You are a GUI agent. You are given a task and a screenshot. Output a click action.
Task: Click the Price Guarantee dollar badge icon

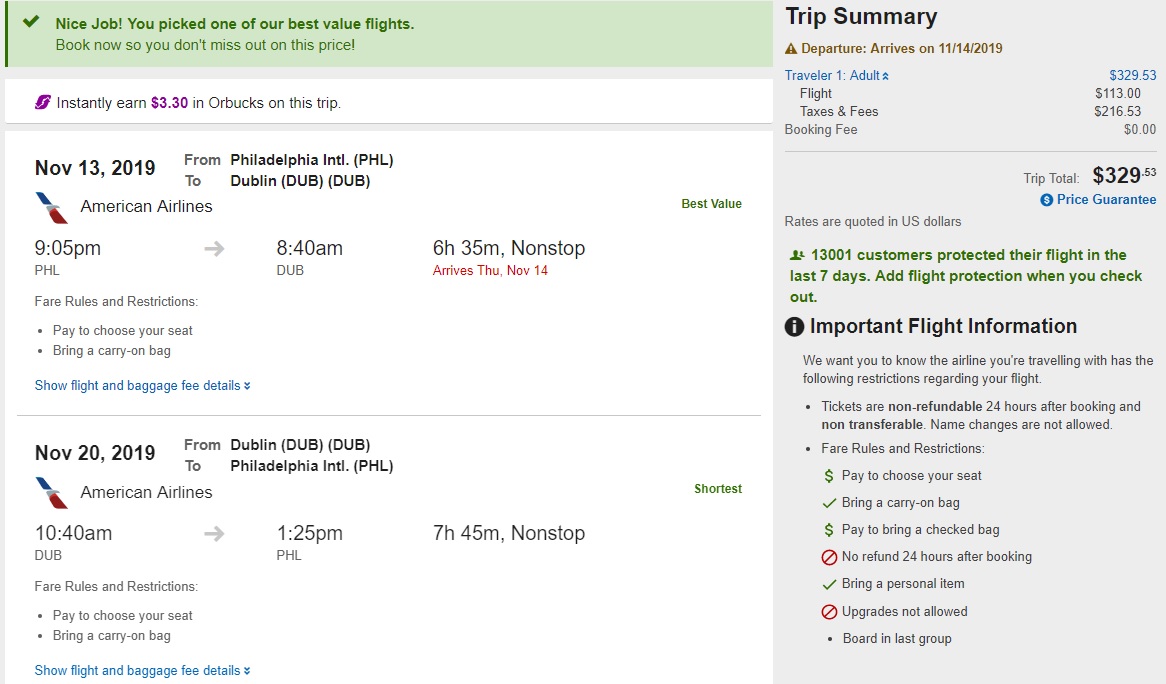point(1046,200)
